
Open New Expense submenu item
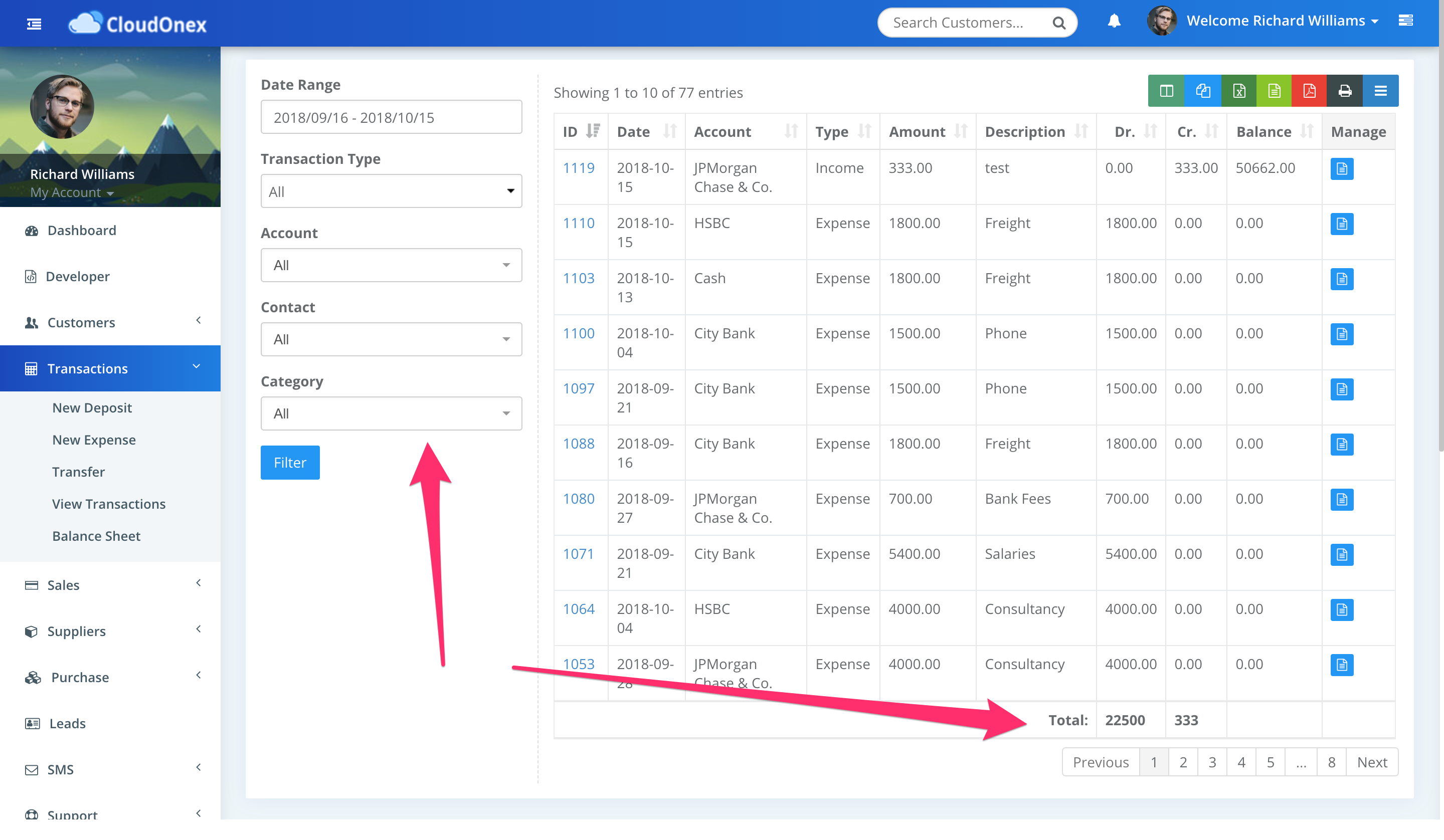coord(94,440)
